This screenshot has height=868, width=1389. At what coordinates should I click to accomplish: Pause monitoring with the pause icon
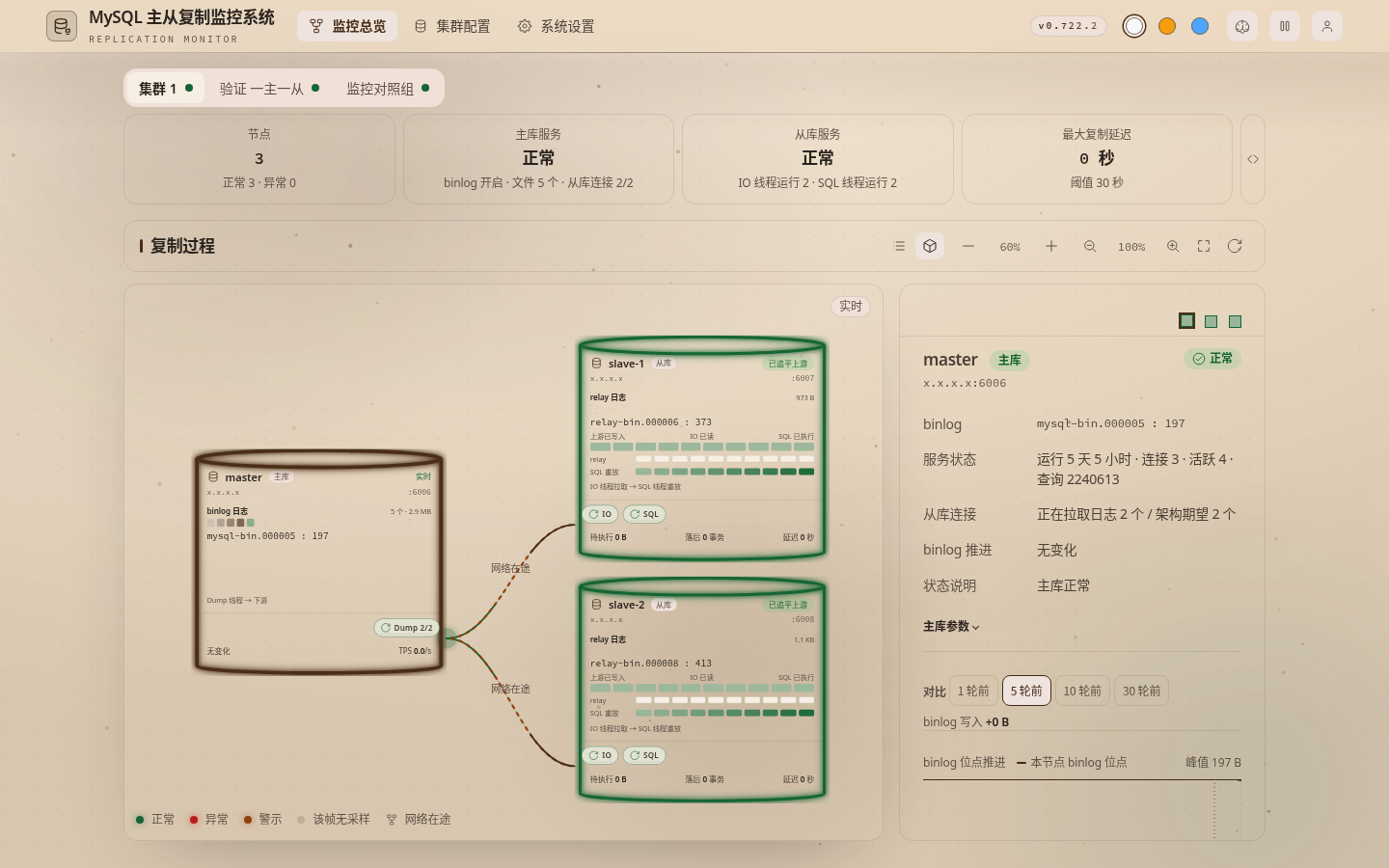tap(1285, 26)
